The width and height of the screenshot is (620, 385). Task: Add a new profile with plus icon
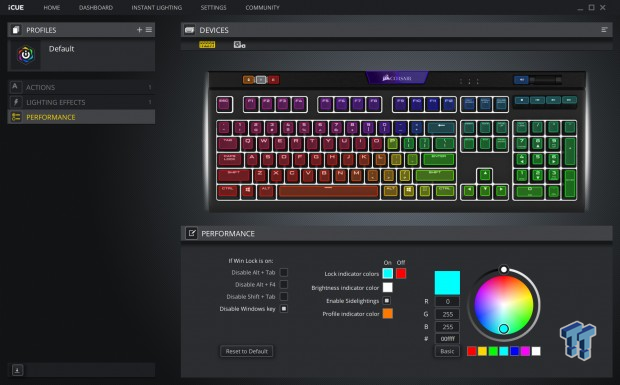tap(139, 30)
